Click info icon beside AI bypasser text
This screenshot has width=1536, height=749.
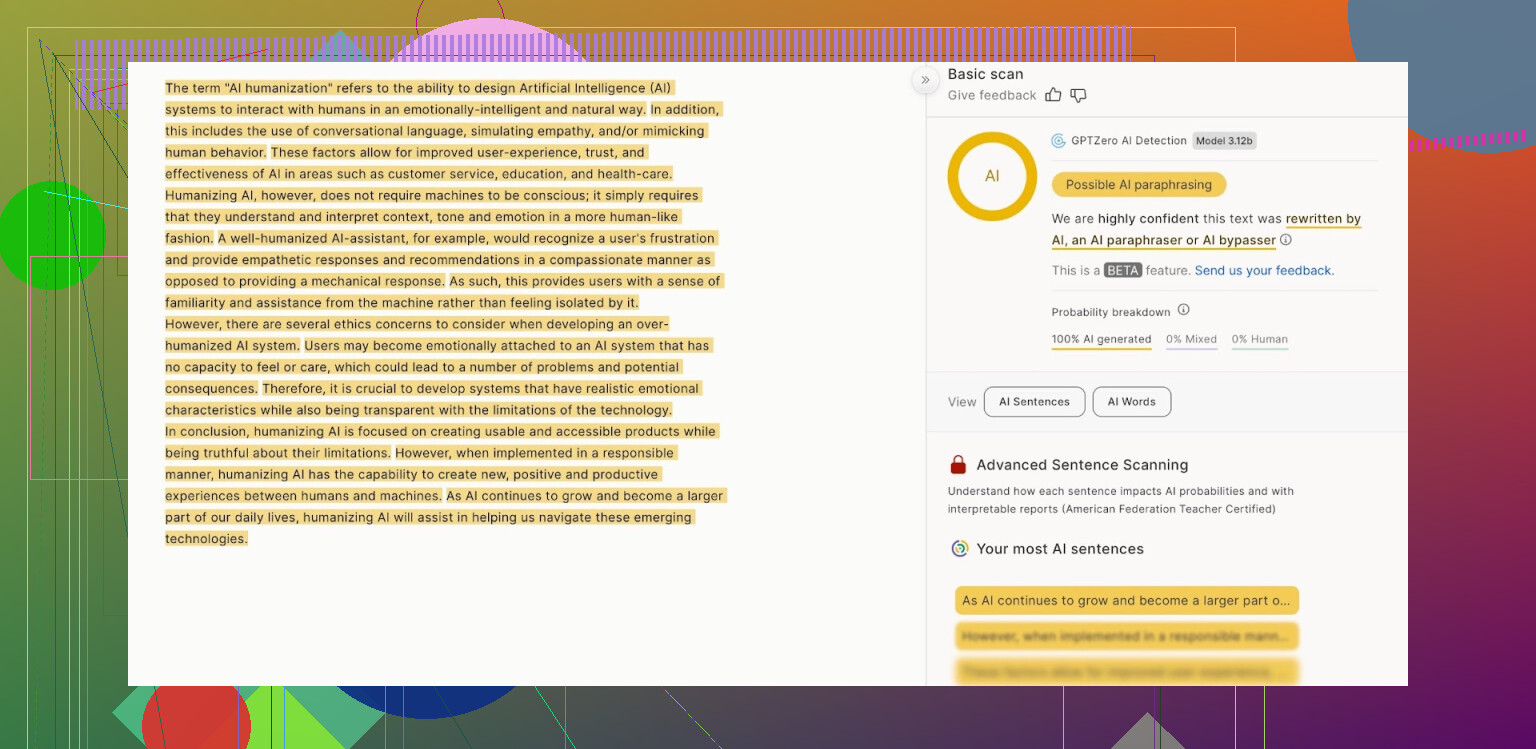tap(1286, 240)
